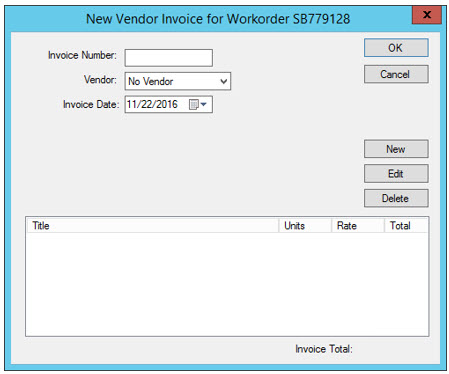Click the Delete button
This screenshot has height=374, width=449.
pyautogui.click(x=396, y=198)
